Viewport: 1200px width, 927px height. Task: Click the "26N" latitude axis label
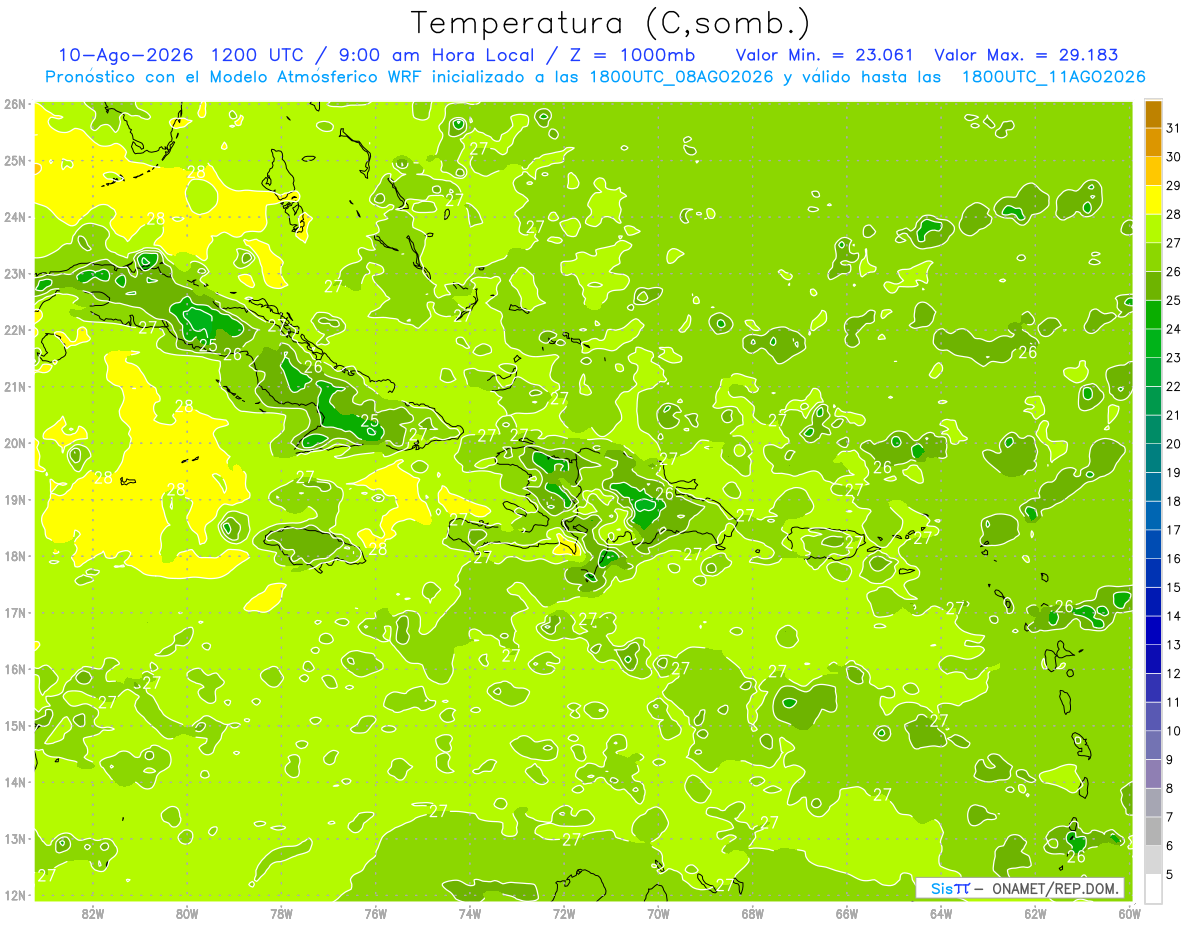15,104
